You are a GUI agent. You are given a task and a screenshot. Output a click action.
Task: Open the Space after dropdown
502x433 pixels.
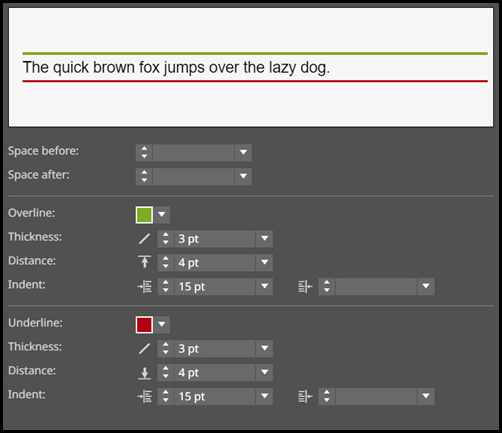click(x=243, y=176)
